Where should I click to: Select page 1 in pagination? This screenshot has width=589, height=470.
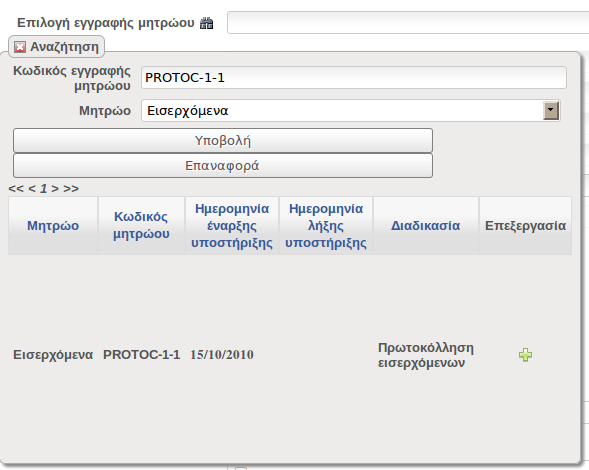point(44,189)
